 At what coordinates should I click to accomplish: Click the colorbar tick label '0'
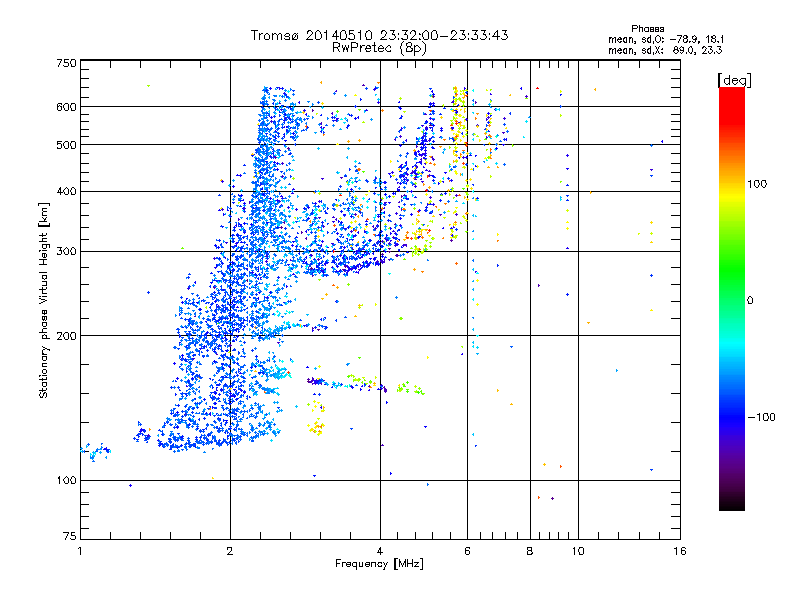pyautogui.click(x=750, y=300)
